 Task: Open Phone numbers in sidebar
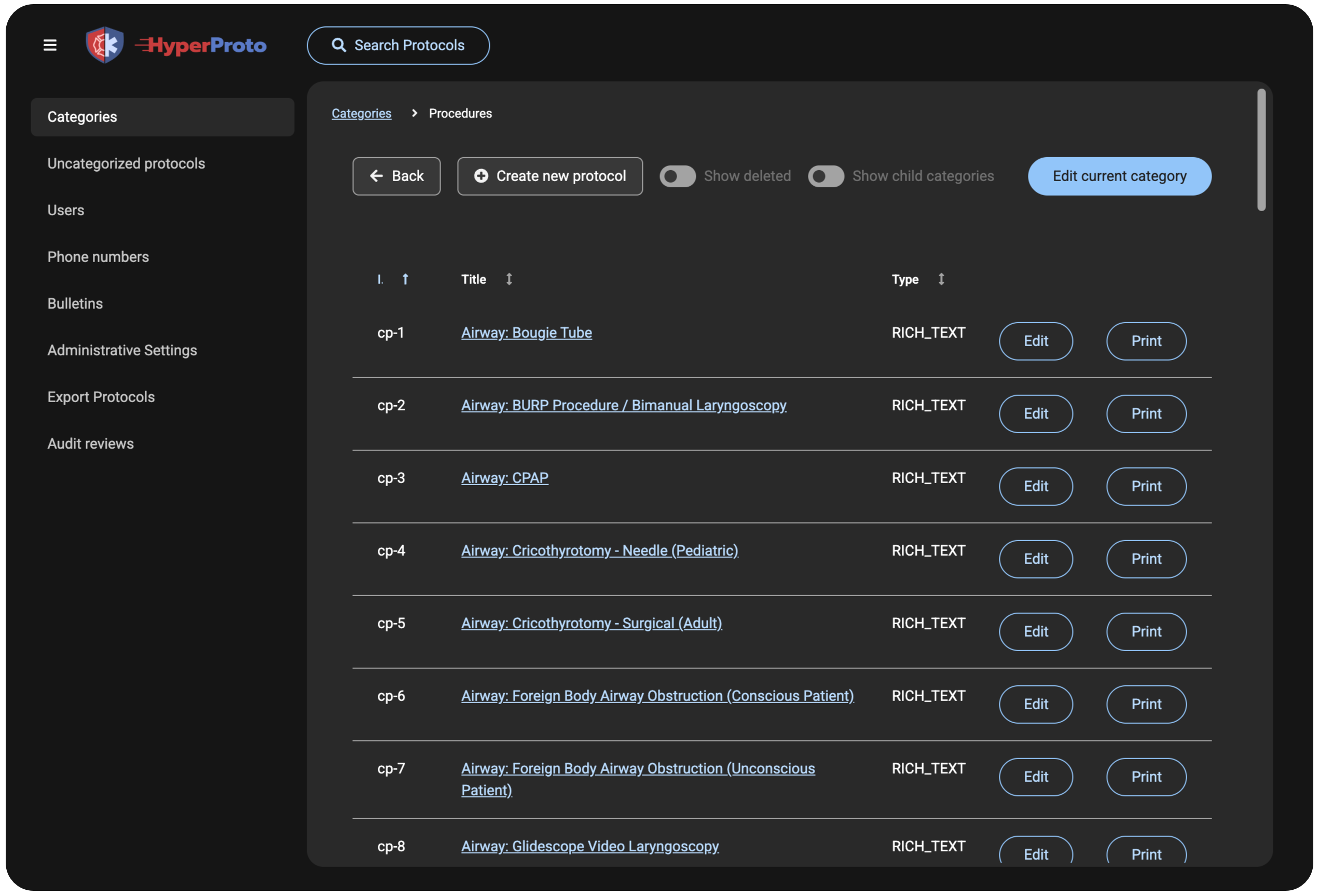pyautogui.click(x=162, y=257)
